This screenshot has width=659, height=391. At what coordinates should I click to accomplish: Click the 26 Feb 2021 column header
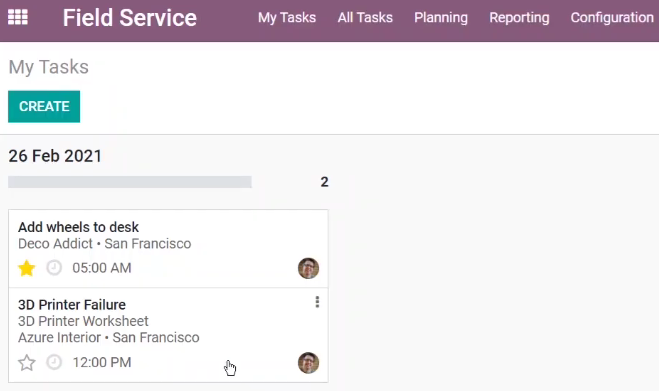(x=55, y=156)
